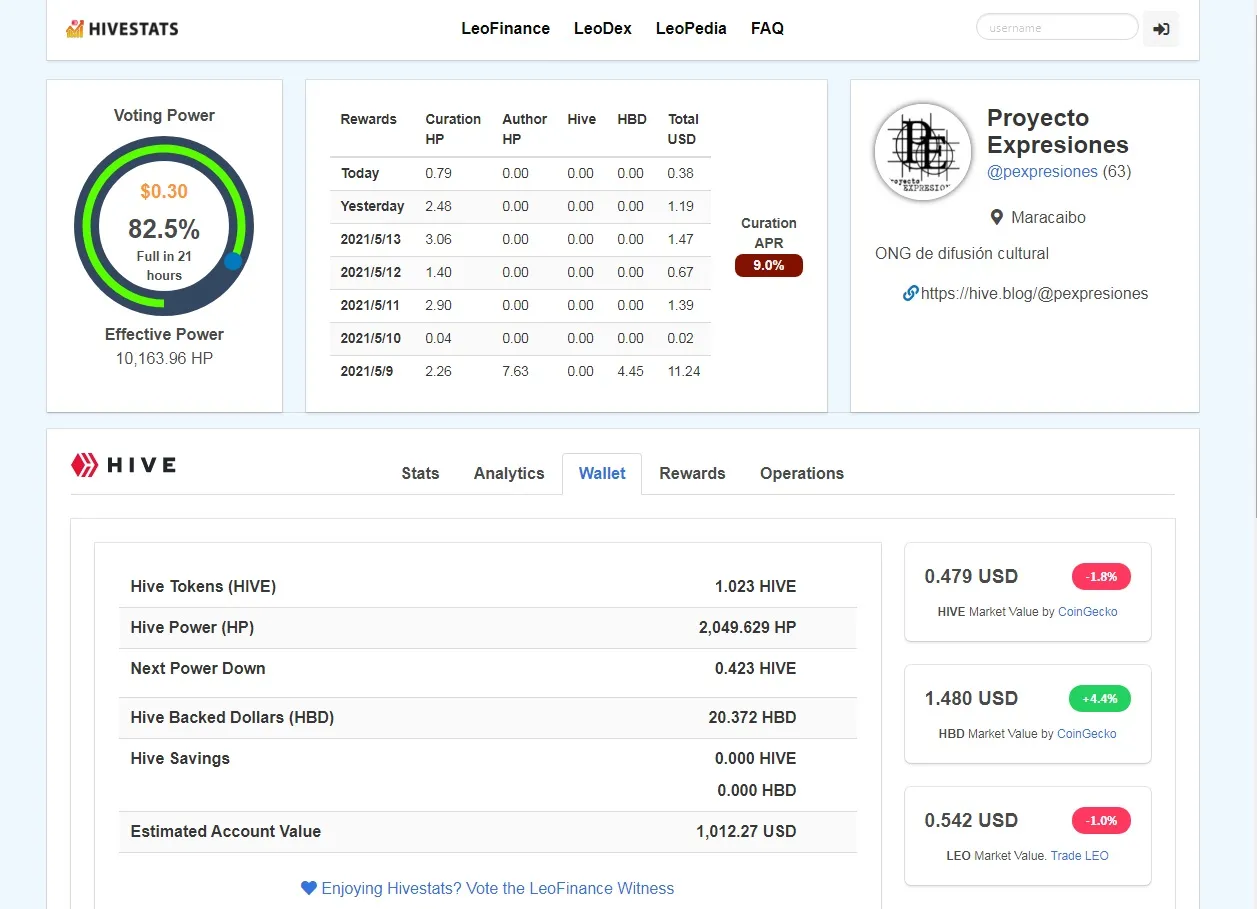Click the Maracaibo location pin icon
Image resolution: width=1257 pixels, height=909 pixels.
tap(996, 217)
